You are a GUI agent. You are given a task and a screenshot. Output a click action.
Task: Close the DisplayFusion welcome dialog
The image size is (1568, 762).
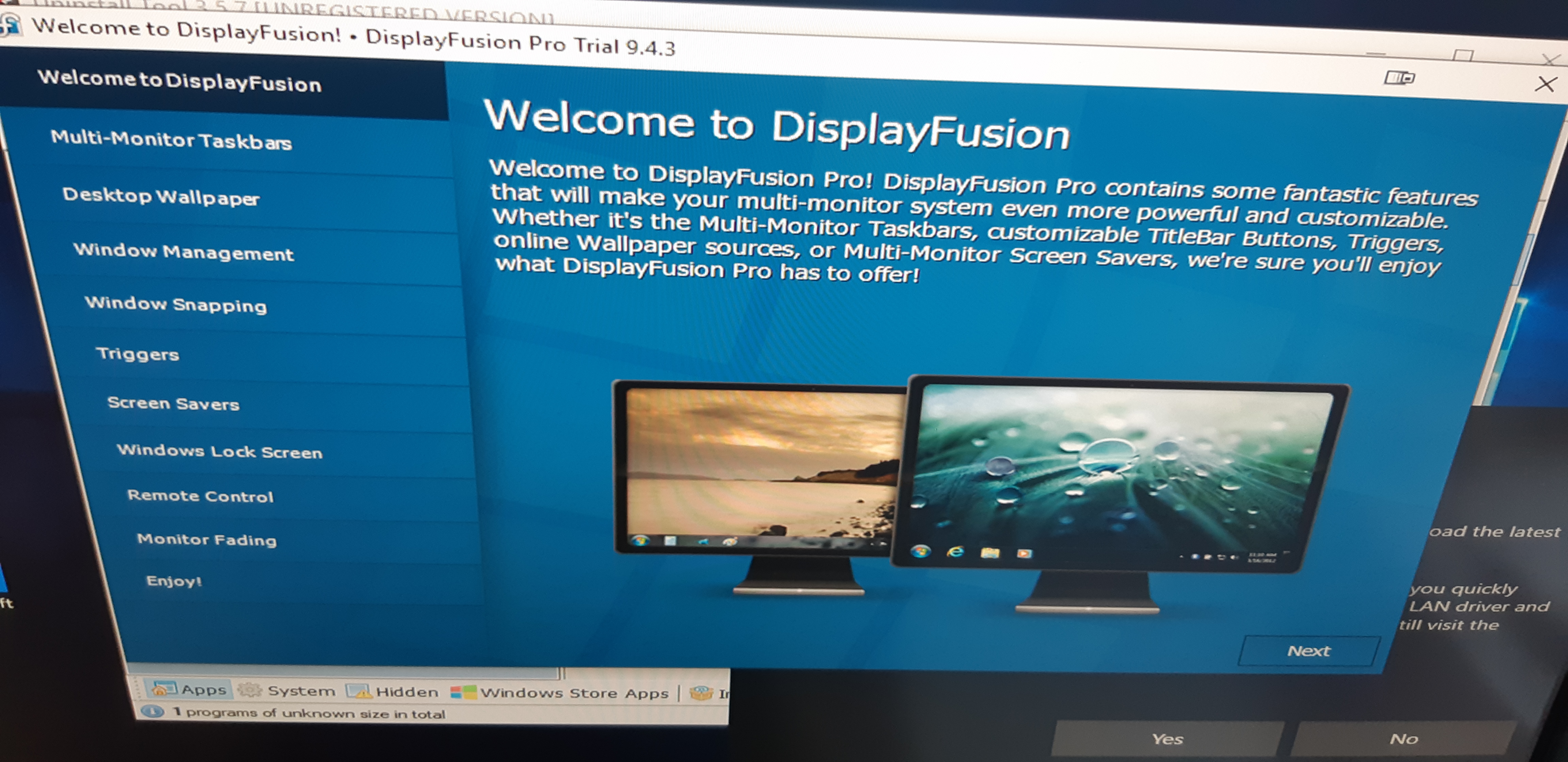point(1546,84)
